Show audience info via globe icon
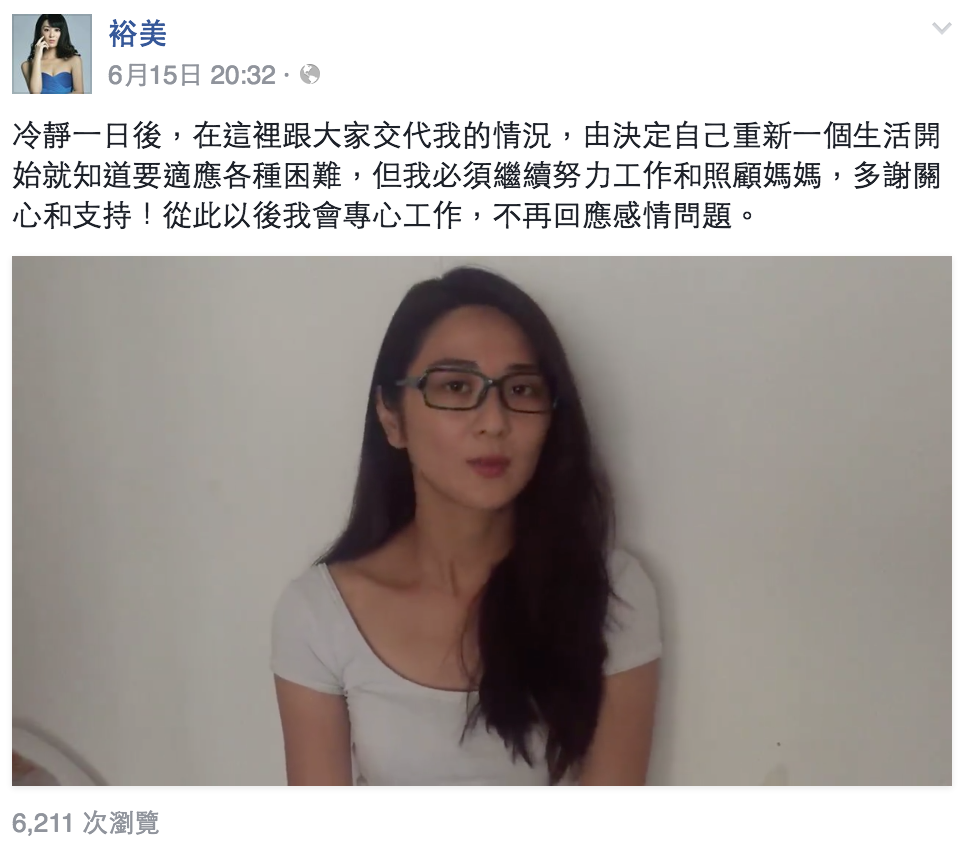Viewport: 972px width, 842px height. [x=310, y=75]
